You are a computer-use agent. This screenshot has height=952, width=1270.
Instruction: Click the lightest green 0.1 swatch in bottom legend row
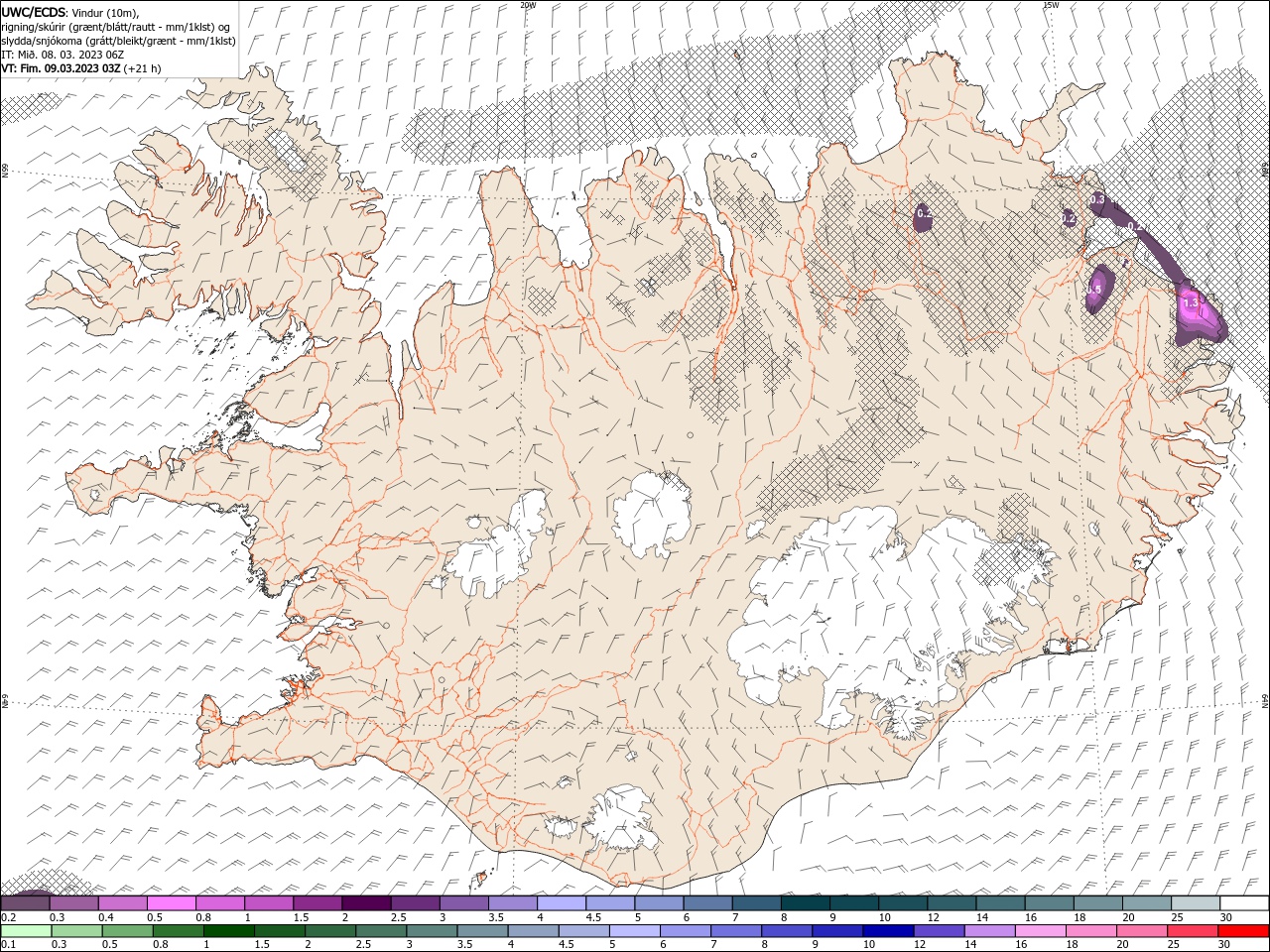26,931
